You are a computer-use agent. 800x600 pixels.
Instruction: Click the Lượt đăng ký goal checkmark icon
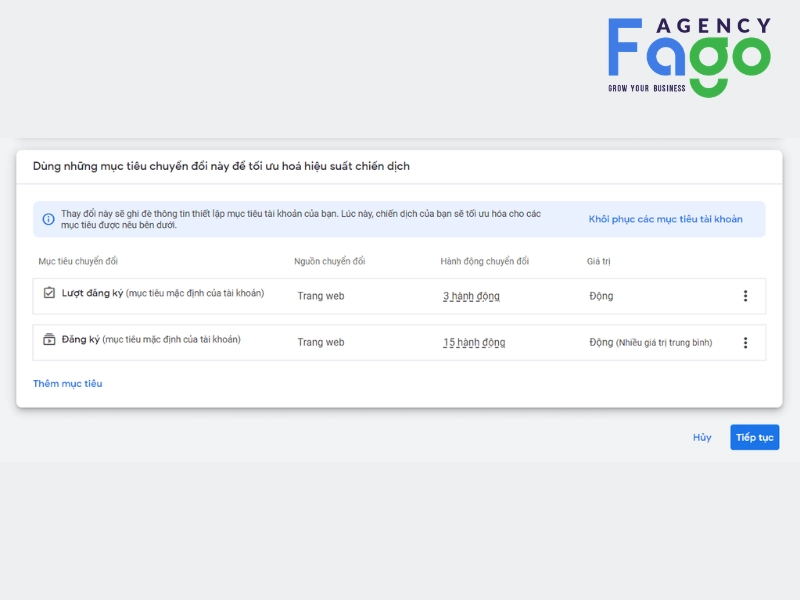tap(49, 292)
